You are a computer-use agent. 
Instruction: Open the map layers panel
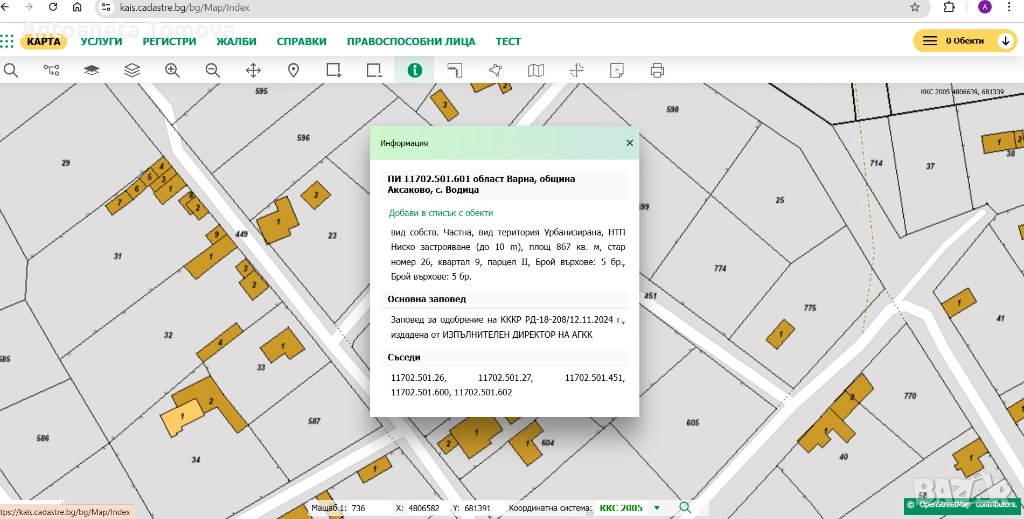tap(132, 70)
